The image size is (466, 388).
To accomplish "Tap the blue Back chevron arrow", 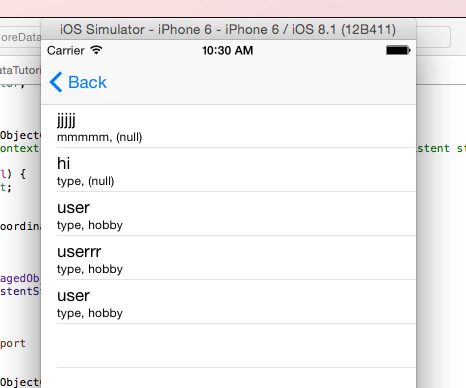I will point(56,82).
